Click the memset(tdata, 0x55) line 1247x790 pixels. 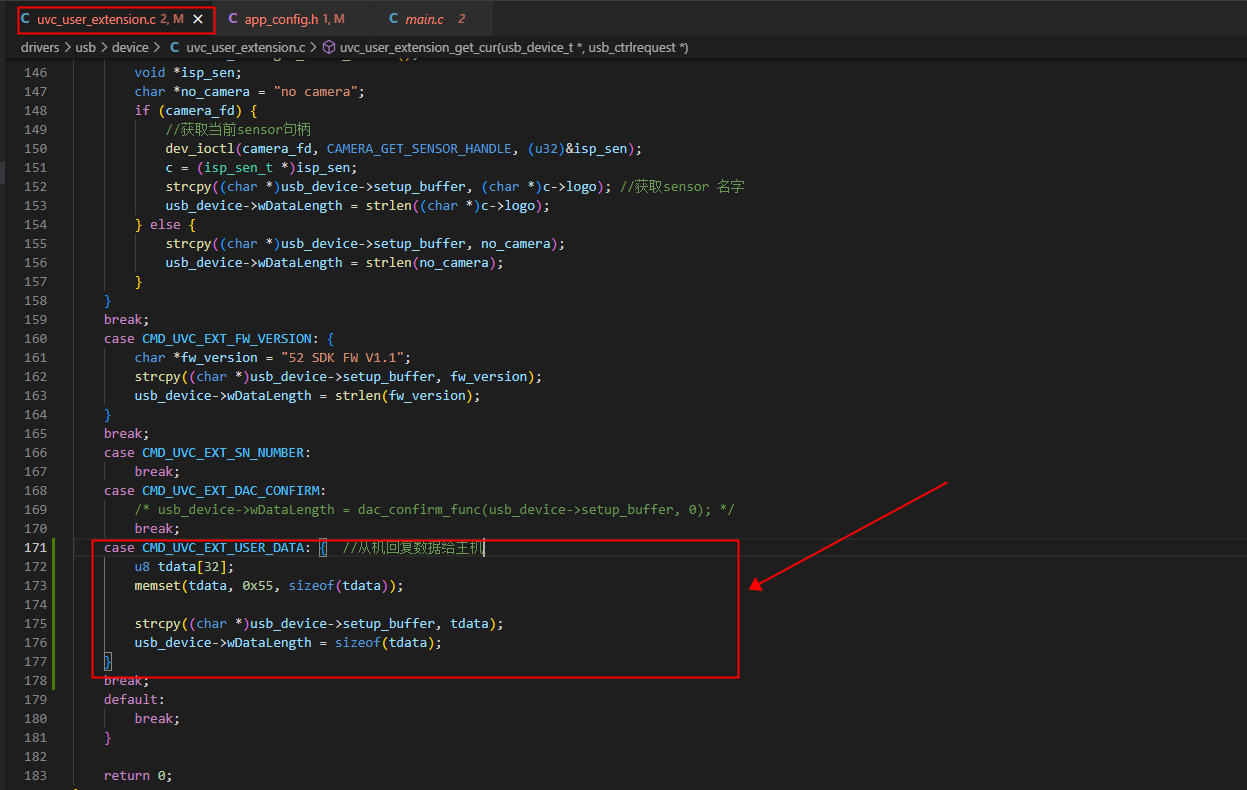(x=269, y=585)
